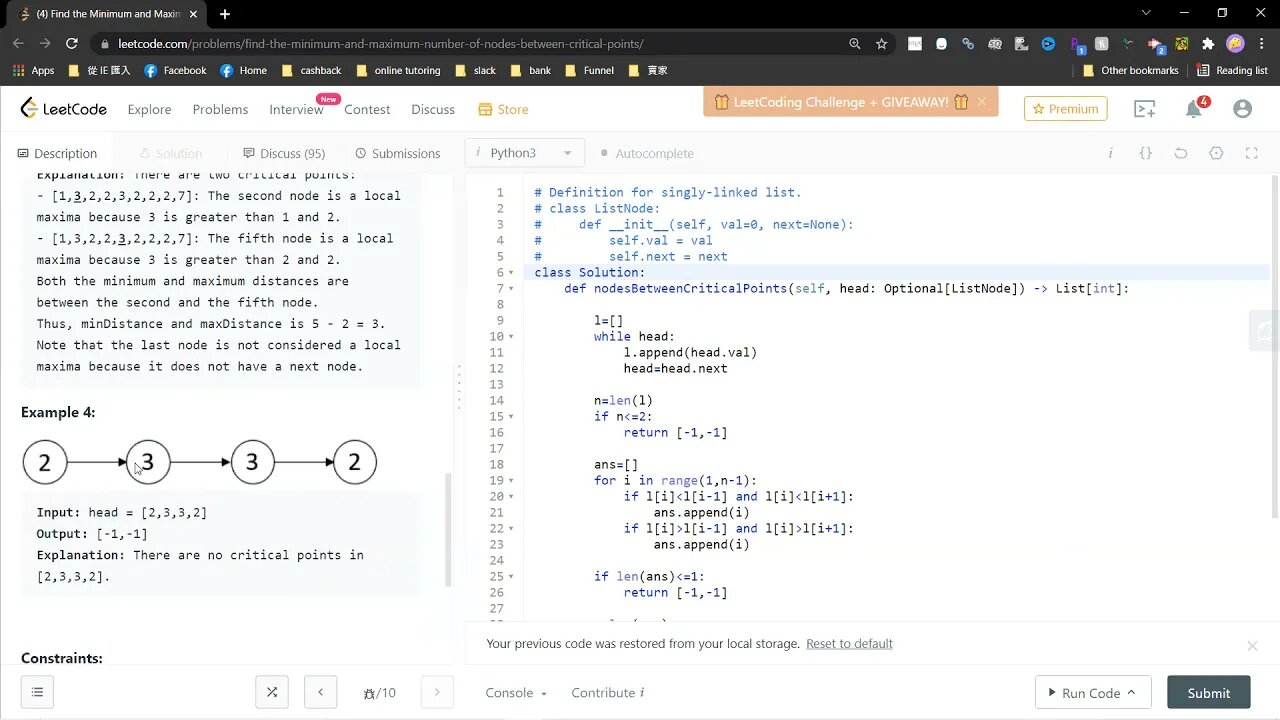Open the LeetCode playground icon
The width and height of the screenshot is (1280, 720).
1144,109
